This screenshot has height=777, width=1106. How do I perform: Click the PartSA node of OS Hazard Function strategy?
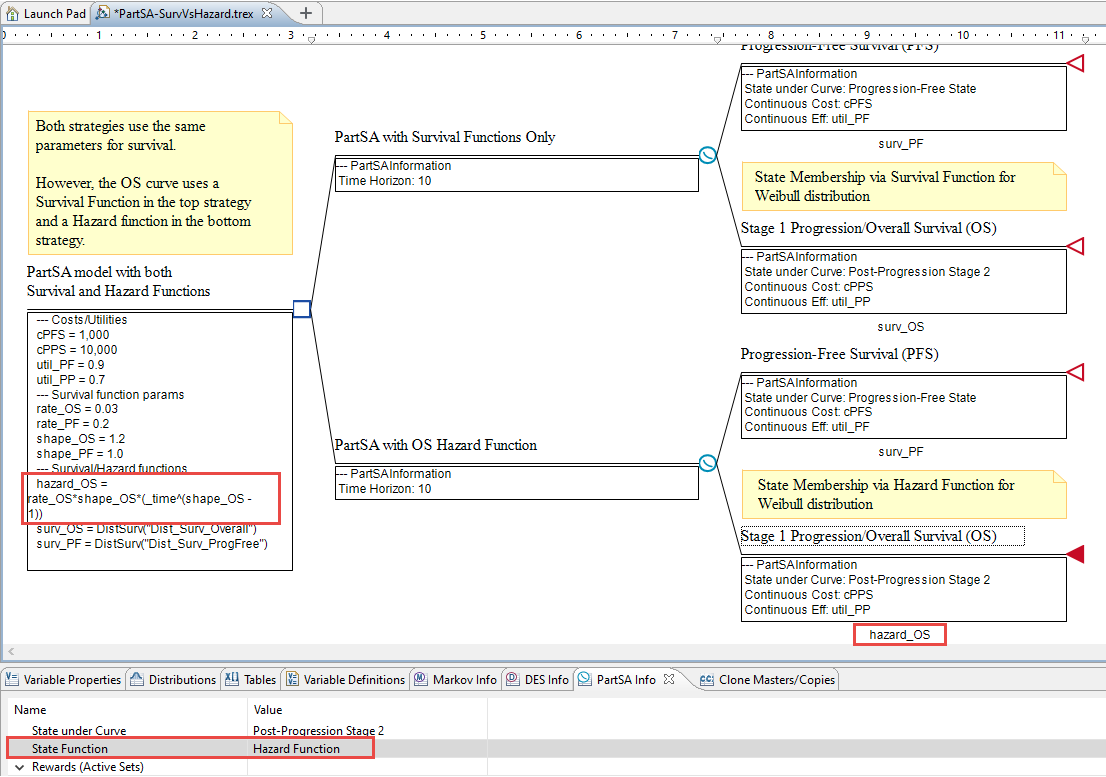point(707,463)
